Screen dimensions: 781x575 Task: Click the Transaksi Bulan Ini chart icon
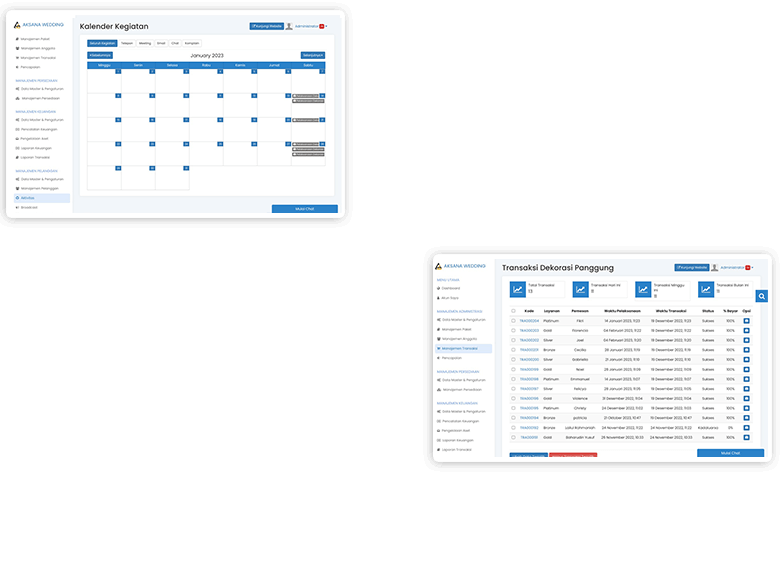[707, 289]
